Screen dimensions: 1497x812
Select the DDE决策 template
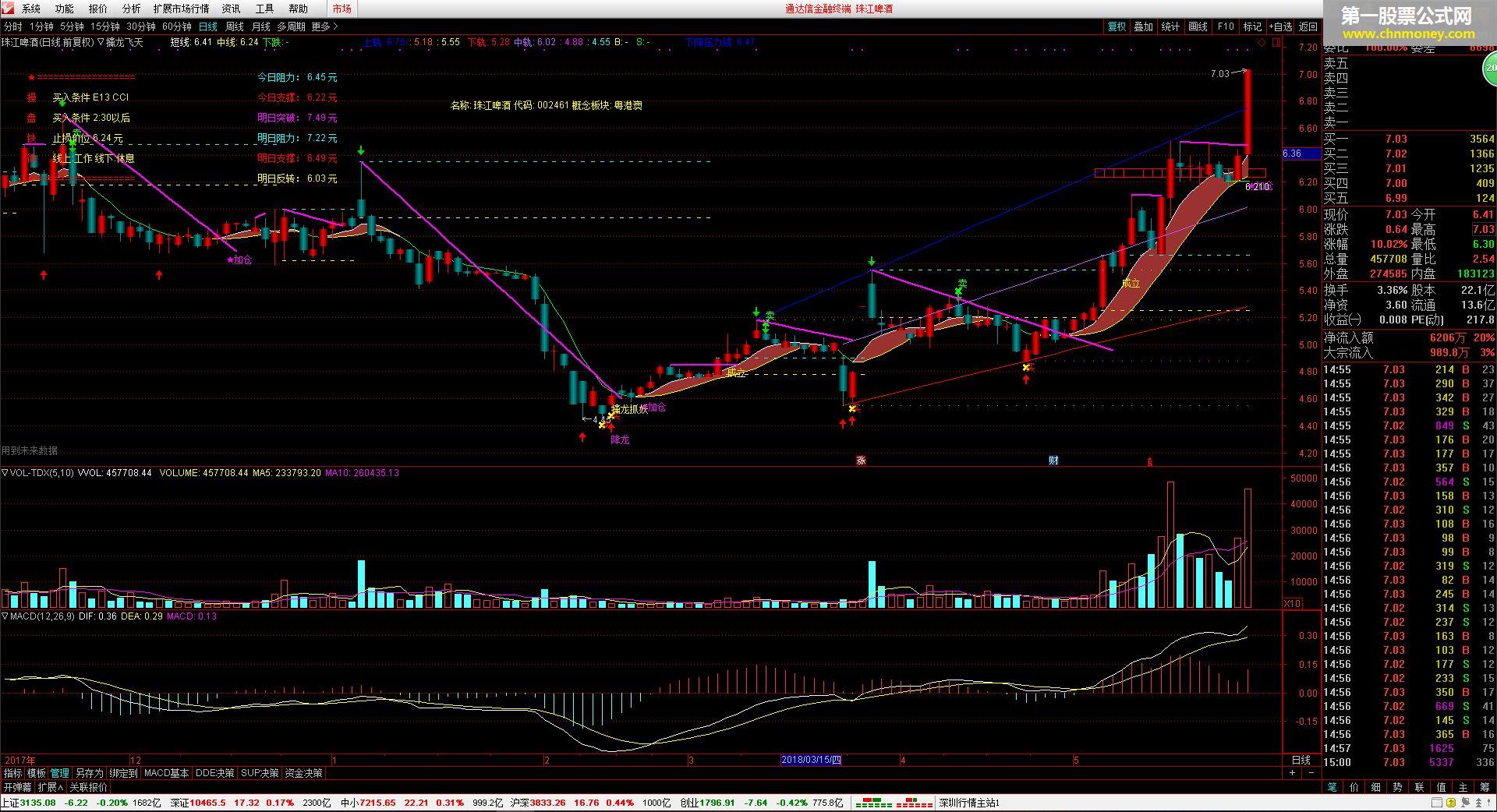tap(214, 773)
